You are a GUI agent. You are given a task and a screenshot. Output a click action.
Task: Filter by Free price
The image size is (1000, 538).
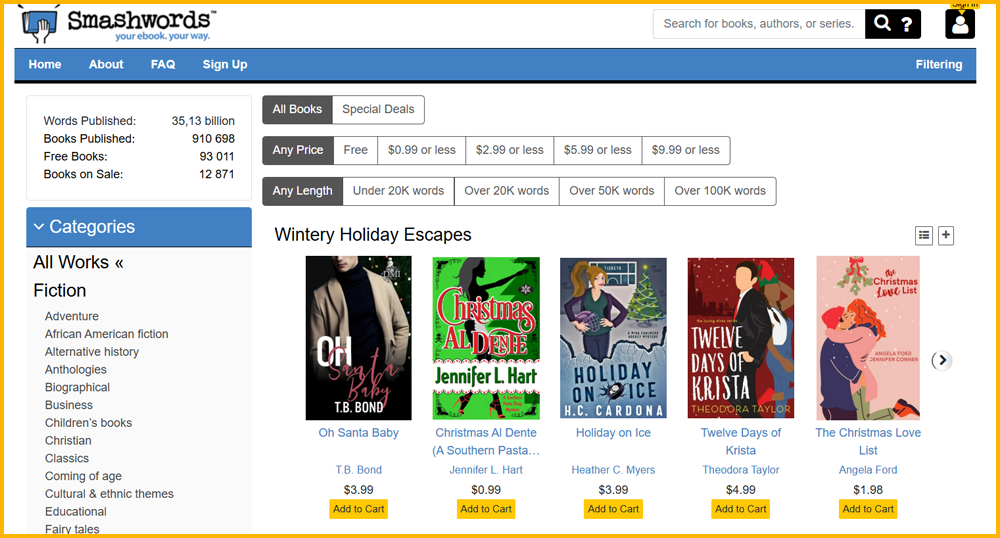[355, 150]
